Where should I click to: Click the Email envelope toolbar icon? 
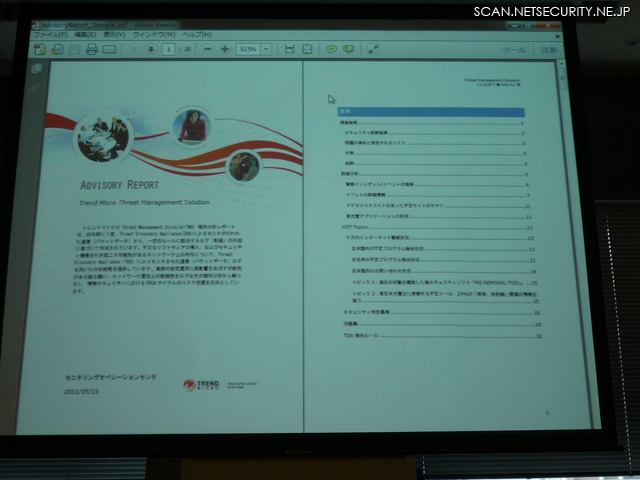point(109,48)
